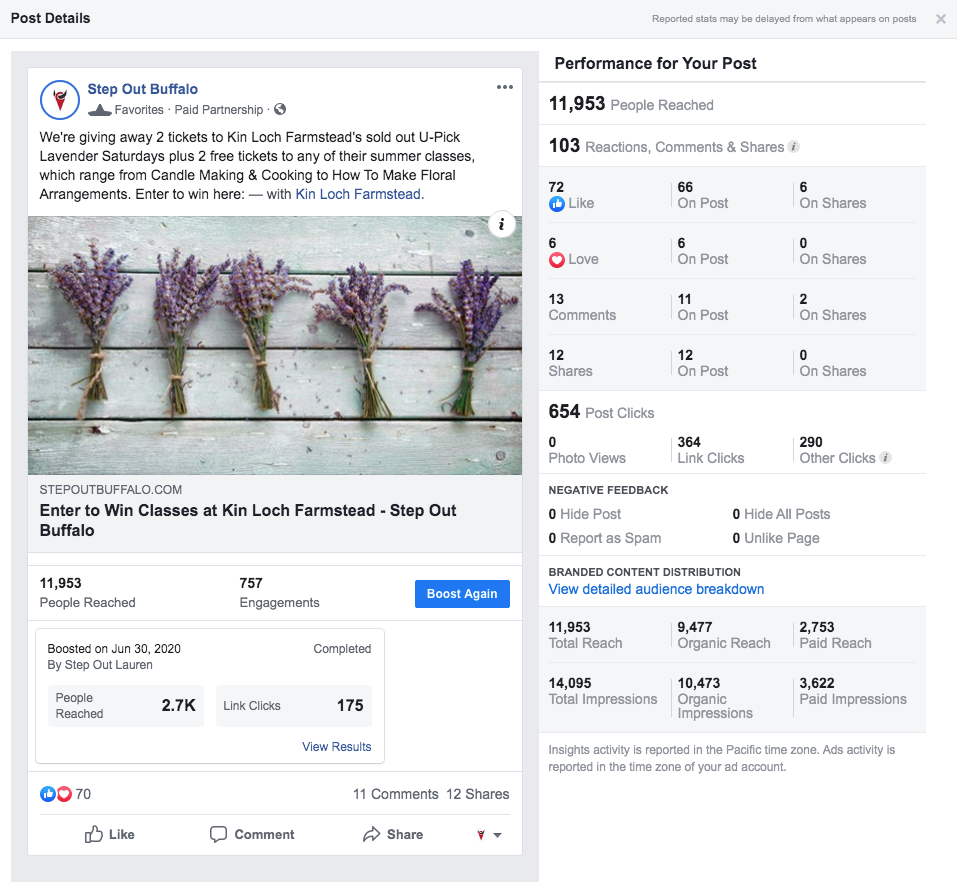Click the 12 Shares count under post
This screenshot has height=890, width=957.
477,794
